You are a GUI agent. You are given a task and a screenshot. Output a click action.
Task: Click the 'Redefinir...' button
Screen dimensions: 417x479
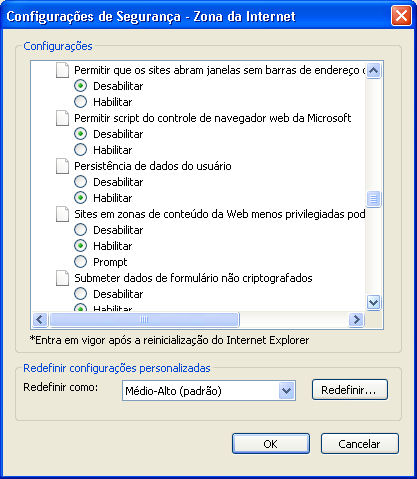coord(350,390)
